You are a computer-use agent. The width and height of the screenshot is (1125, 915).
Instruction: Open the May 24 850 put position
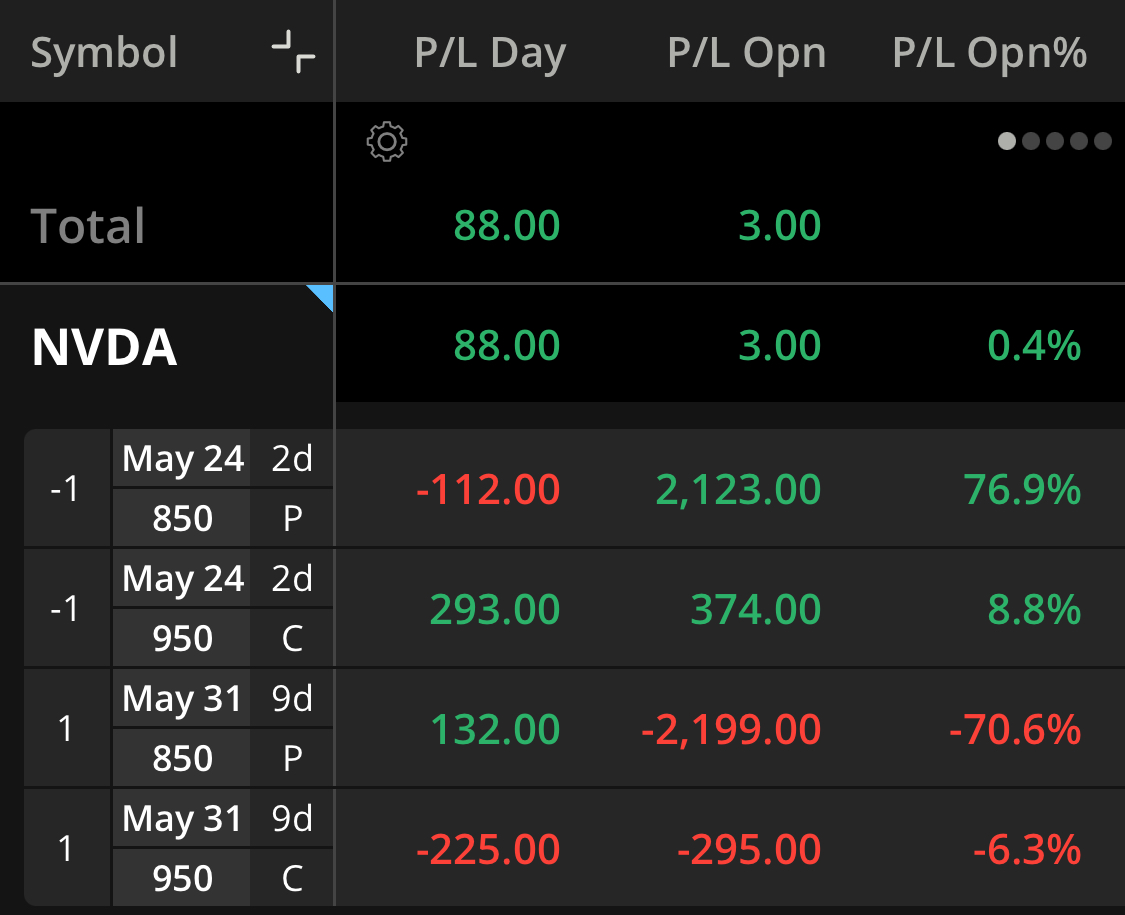[x=574, y=489]
